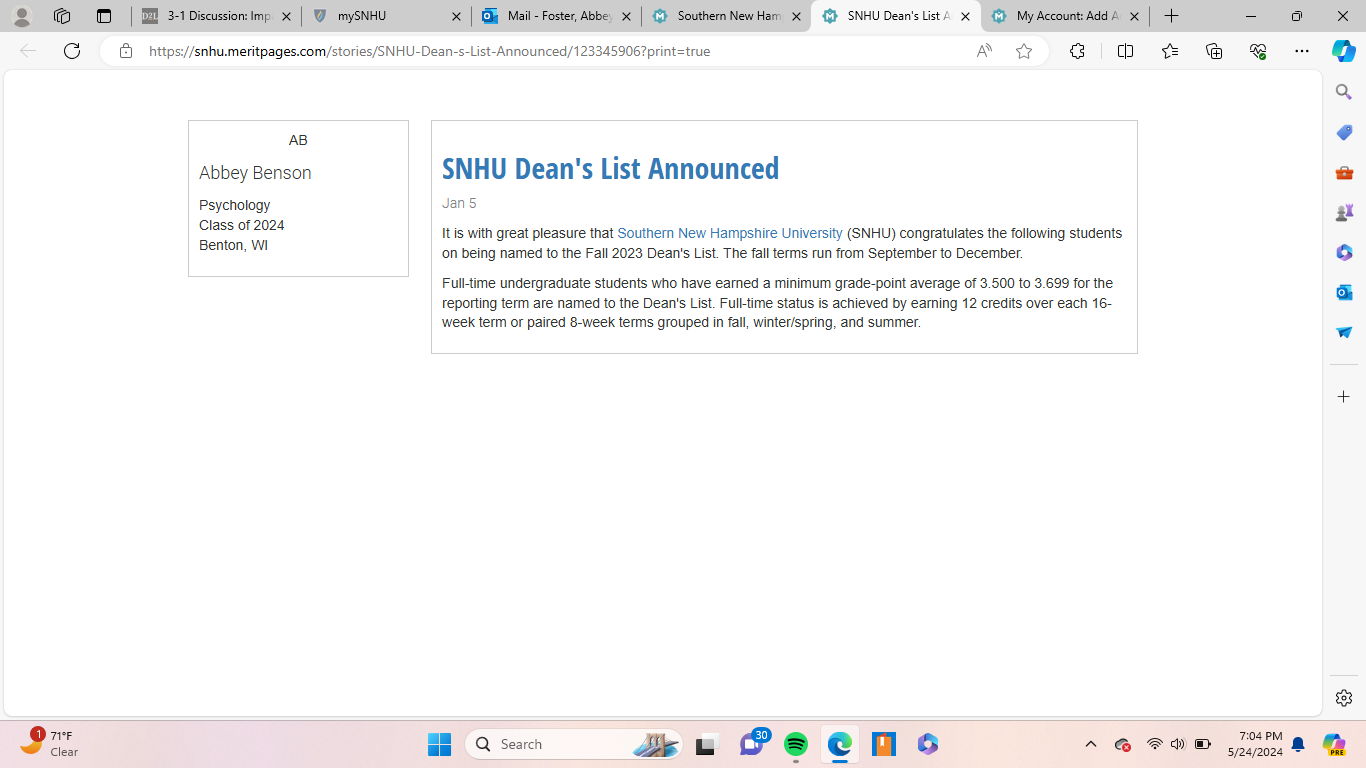This screenshot has width=1366, height=768.
Task: Switch to mySNHU tab
Action: coord(386,16)
